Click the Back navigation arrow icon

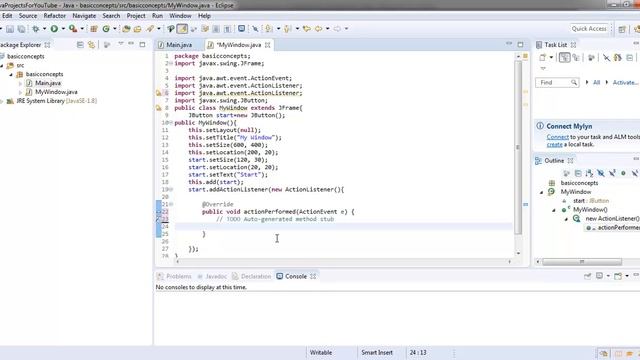[318, 29]
